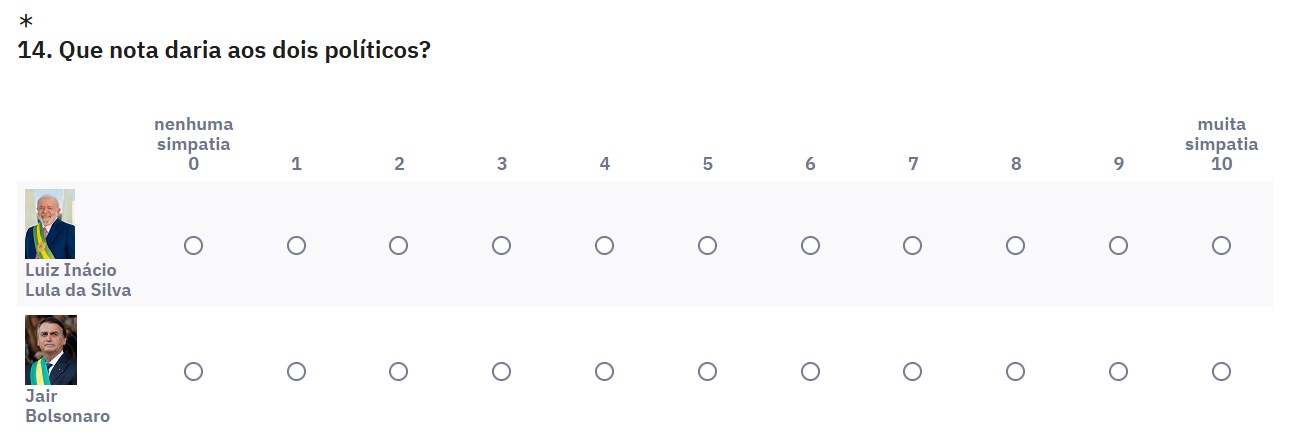Screen dimensions: 1295x442
Task: Select rating 10 for Jair Bolsonaro
Action: pos(1221,371)
